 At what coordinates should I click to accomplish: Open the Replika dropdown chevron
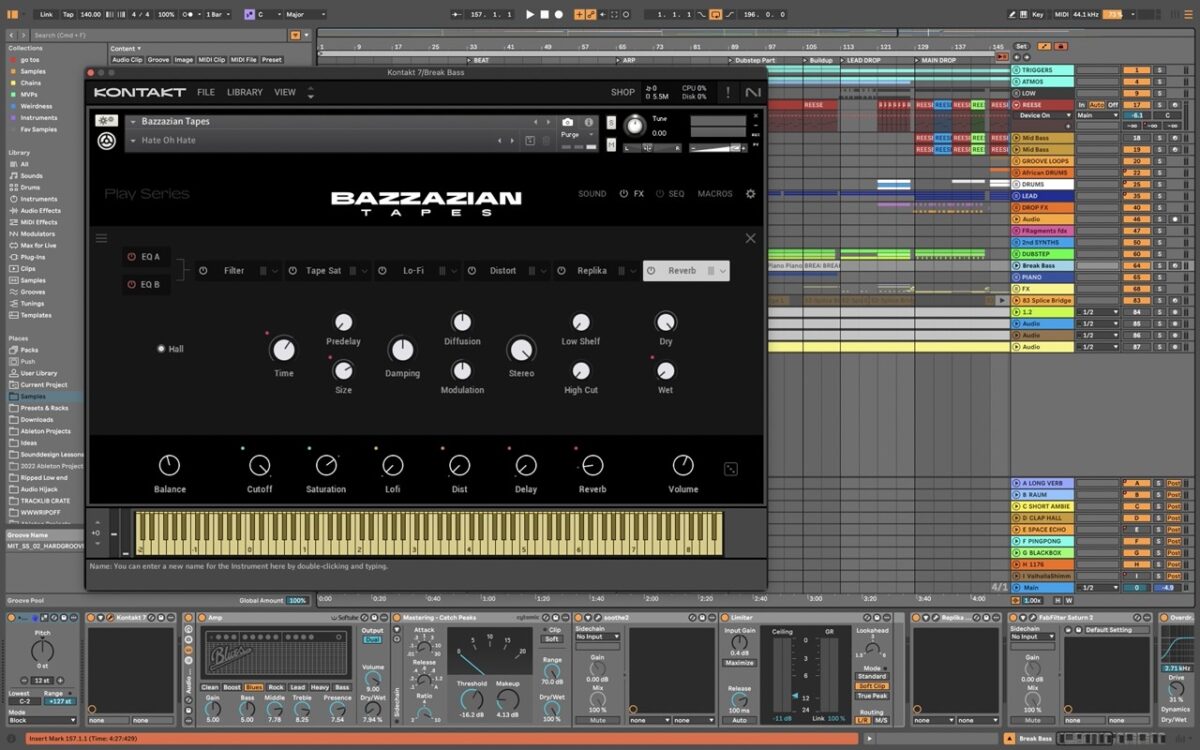[633, 271]
